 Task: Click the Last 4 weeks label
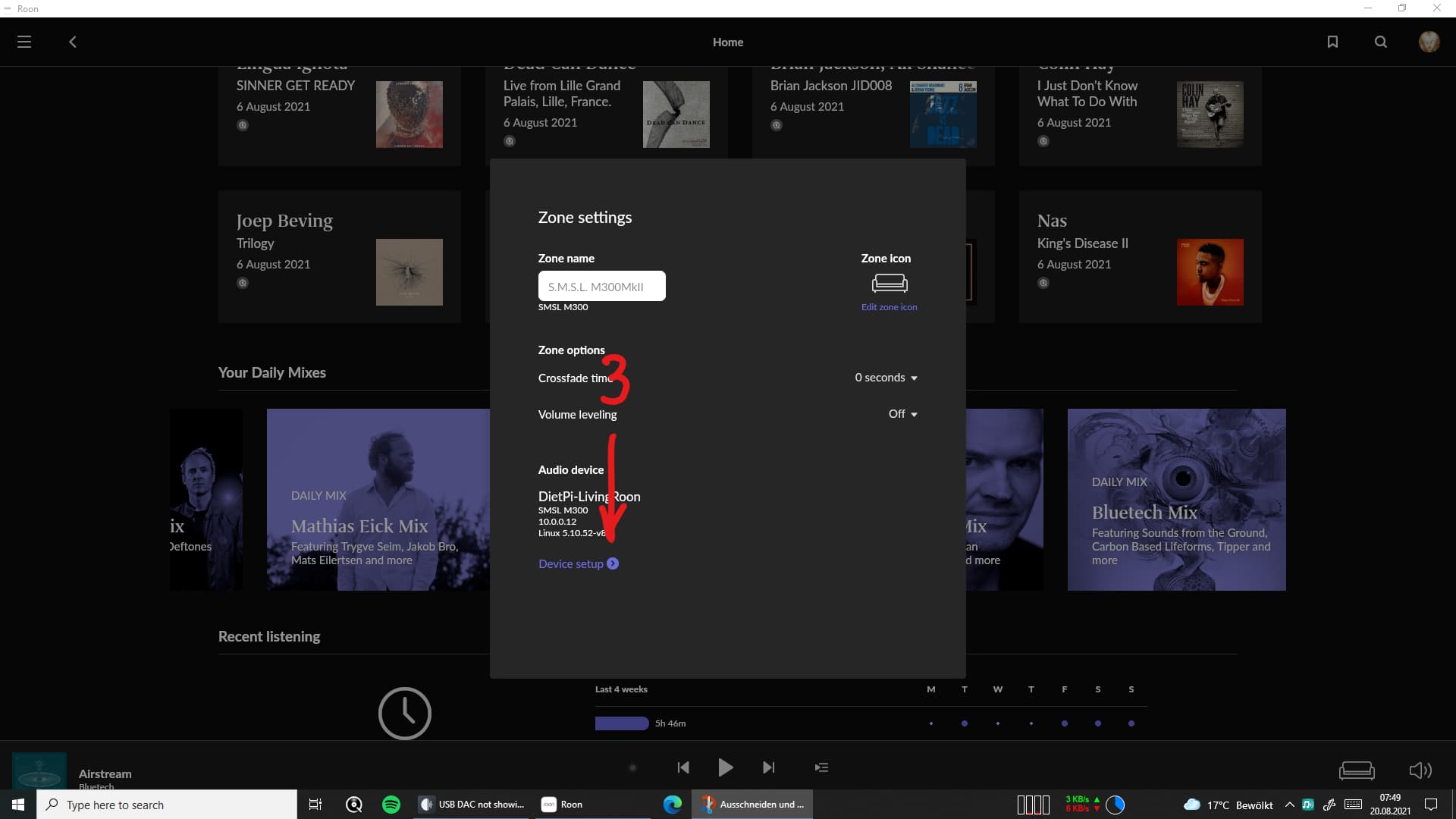point(621,689)
